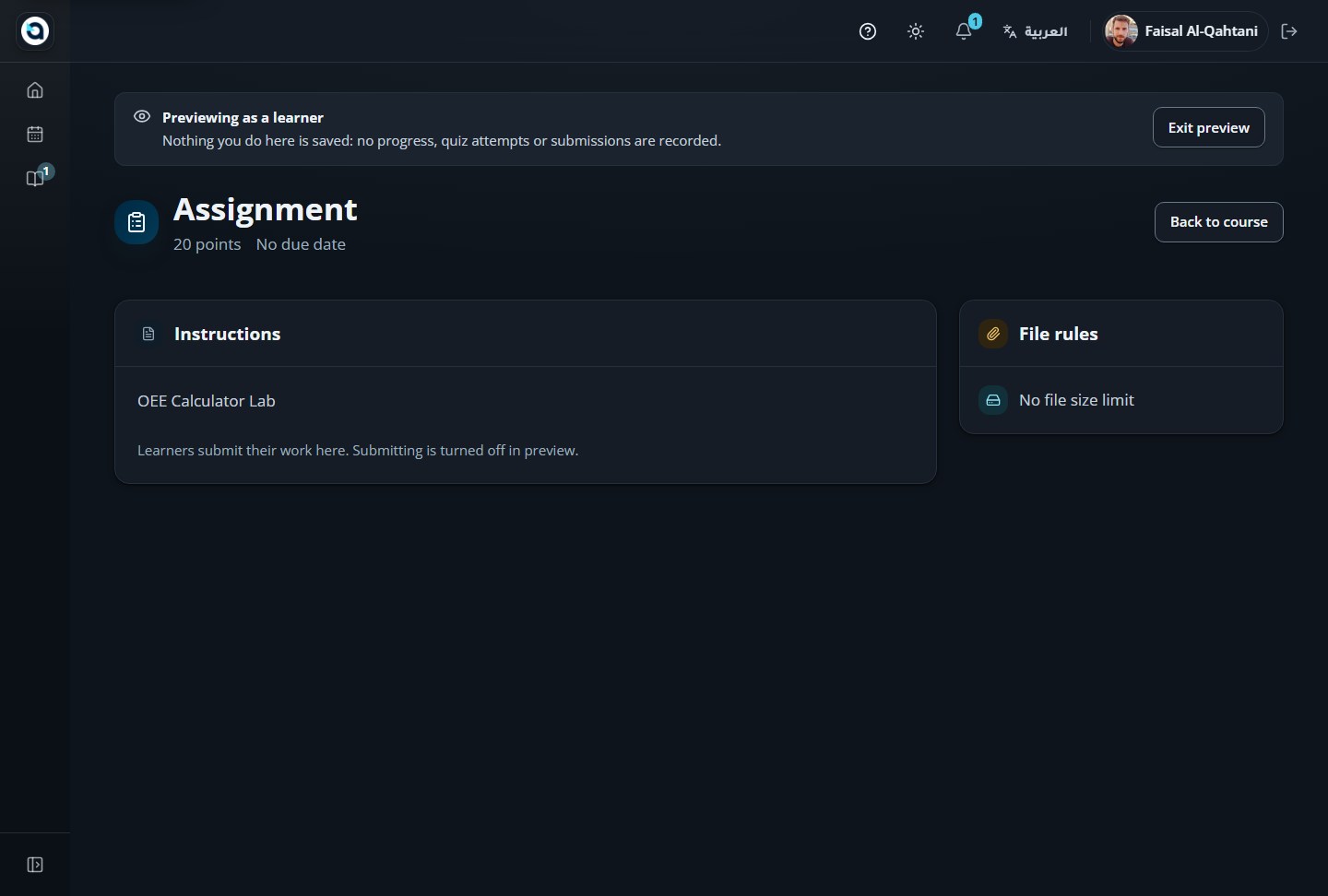Screen dimensions: 1328x896
Task: Click the app logo in the sidebar
Action: pyautogui.click(x=35, y=31)
